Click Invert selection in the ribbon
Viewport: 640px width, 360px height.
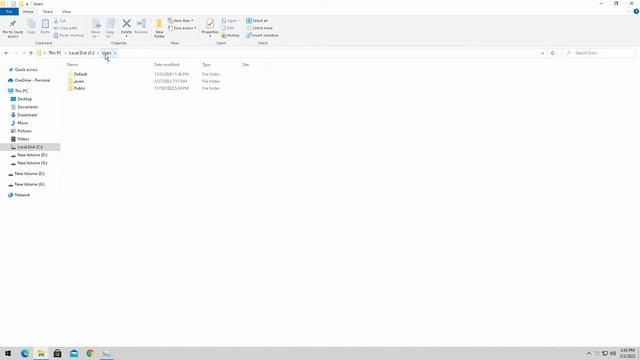click(262, 36)
